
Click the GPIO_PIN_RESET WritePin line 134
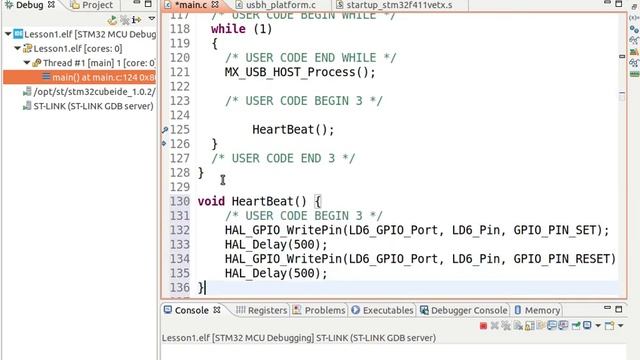(420, 259)
